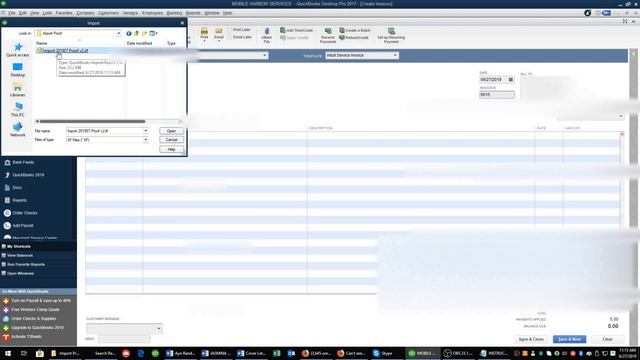Open the Customers menu

point(108,13)
